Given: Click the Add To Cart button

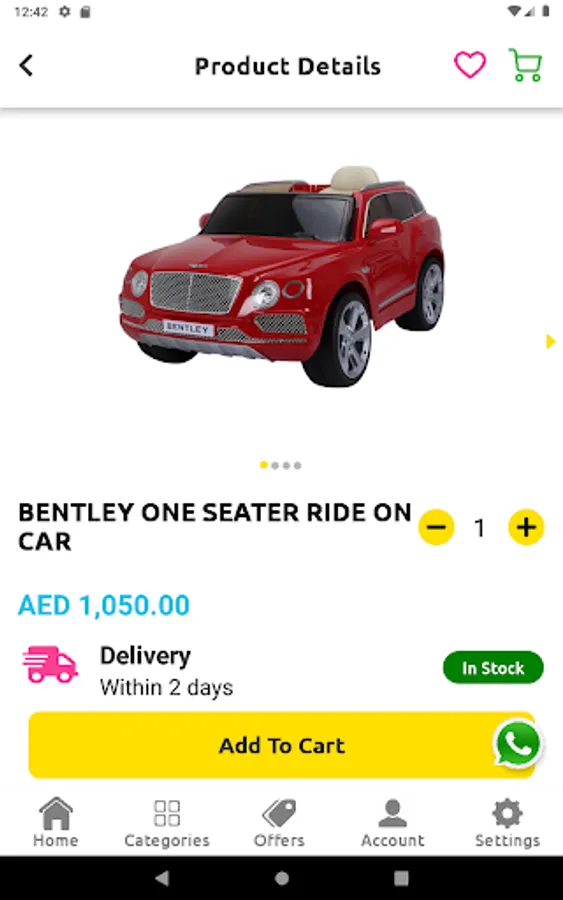Looking at the screenshot, I should tap(282, 745).
